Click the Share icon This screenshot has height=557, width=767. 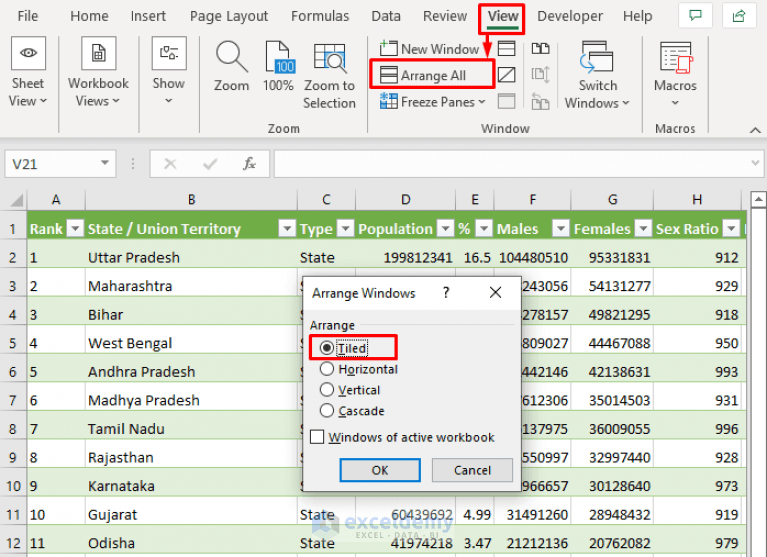coord(739,16)
